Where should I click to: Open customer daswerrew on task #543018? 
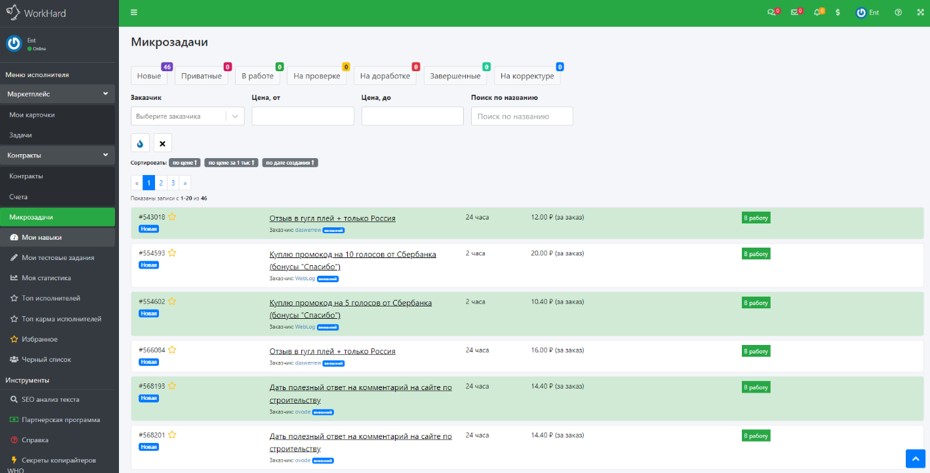pyautogui.click(x=308, y=230)
